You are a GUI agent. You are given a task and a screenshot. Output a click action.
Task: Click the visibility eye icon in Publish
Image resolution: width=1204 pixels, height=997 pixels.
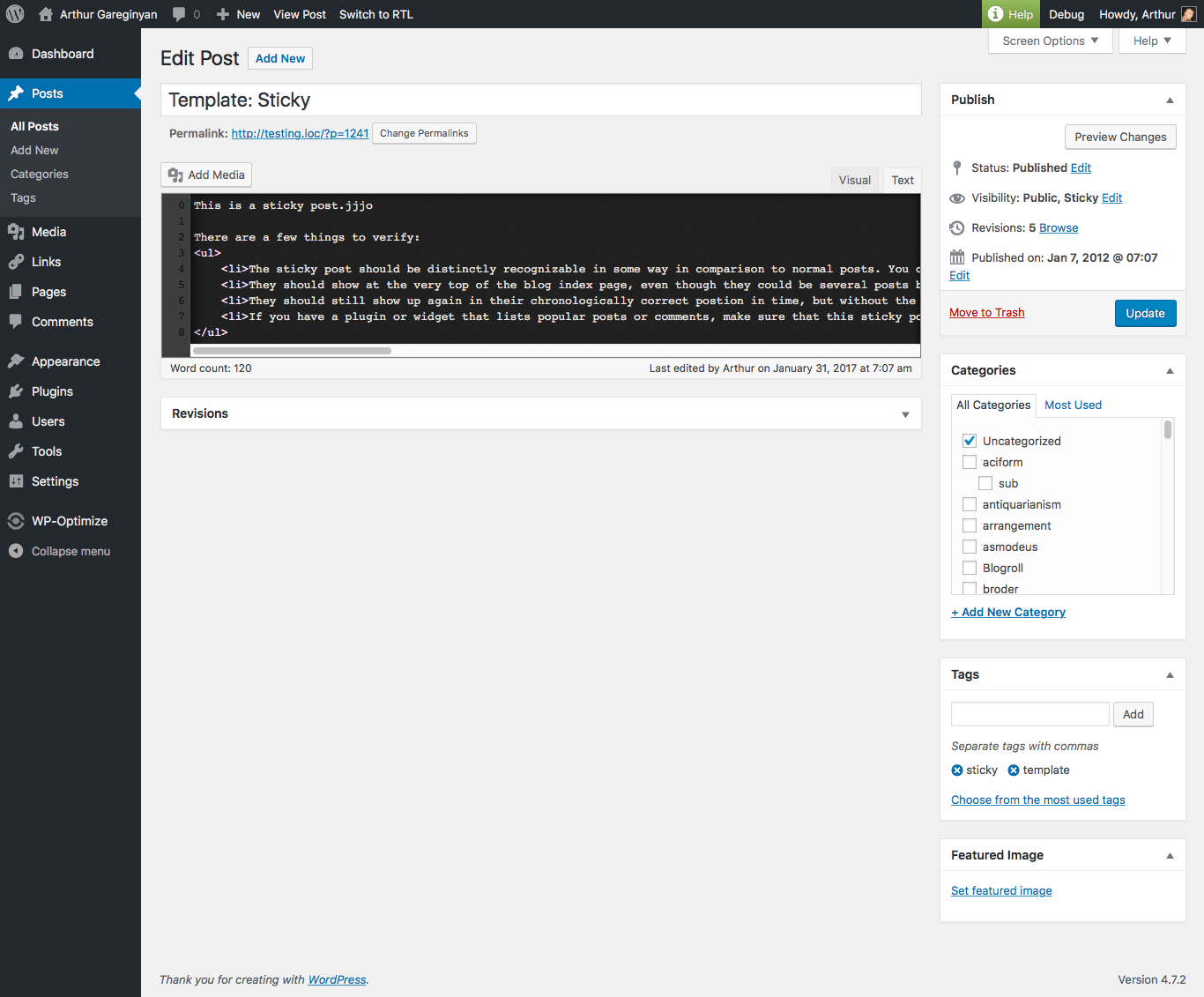(957, 197)
